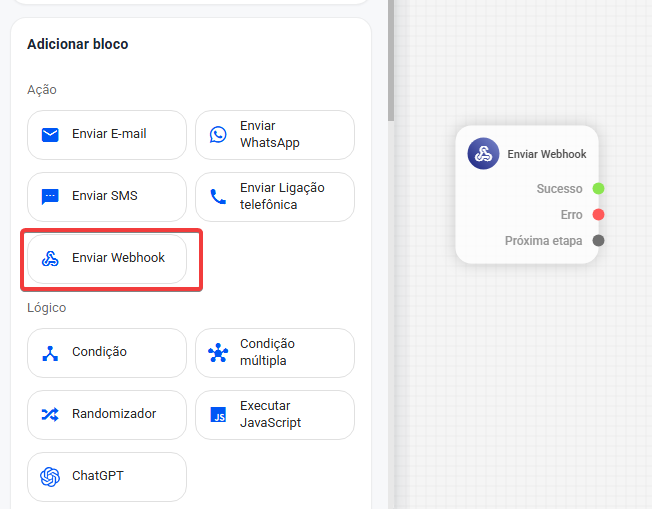Click the side panel vertical scrollbar thumb
This screenshot has height=509, width=652.
(x=391, y=60)
